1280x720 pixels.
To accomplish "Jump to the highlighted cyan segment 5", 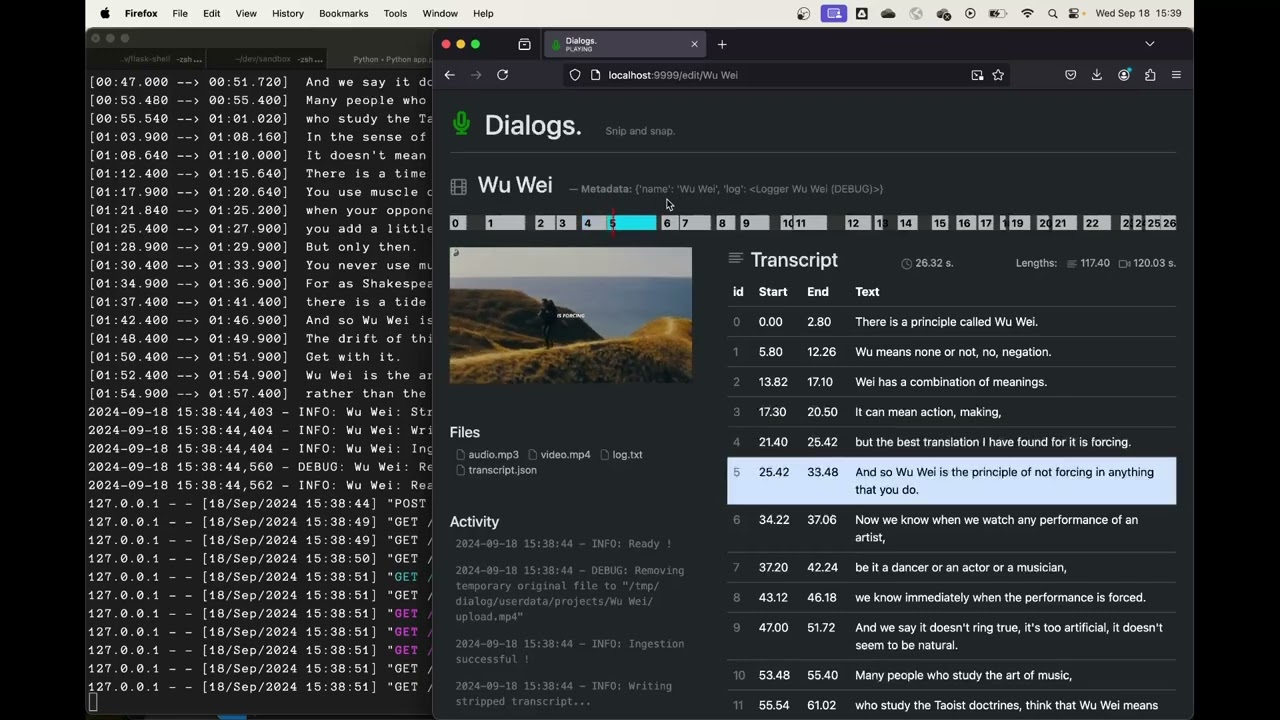I will click(632, 223).
